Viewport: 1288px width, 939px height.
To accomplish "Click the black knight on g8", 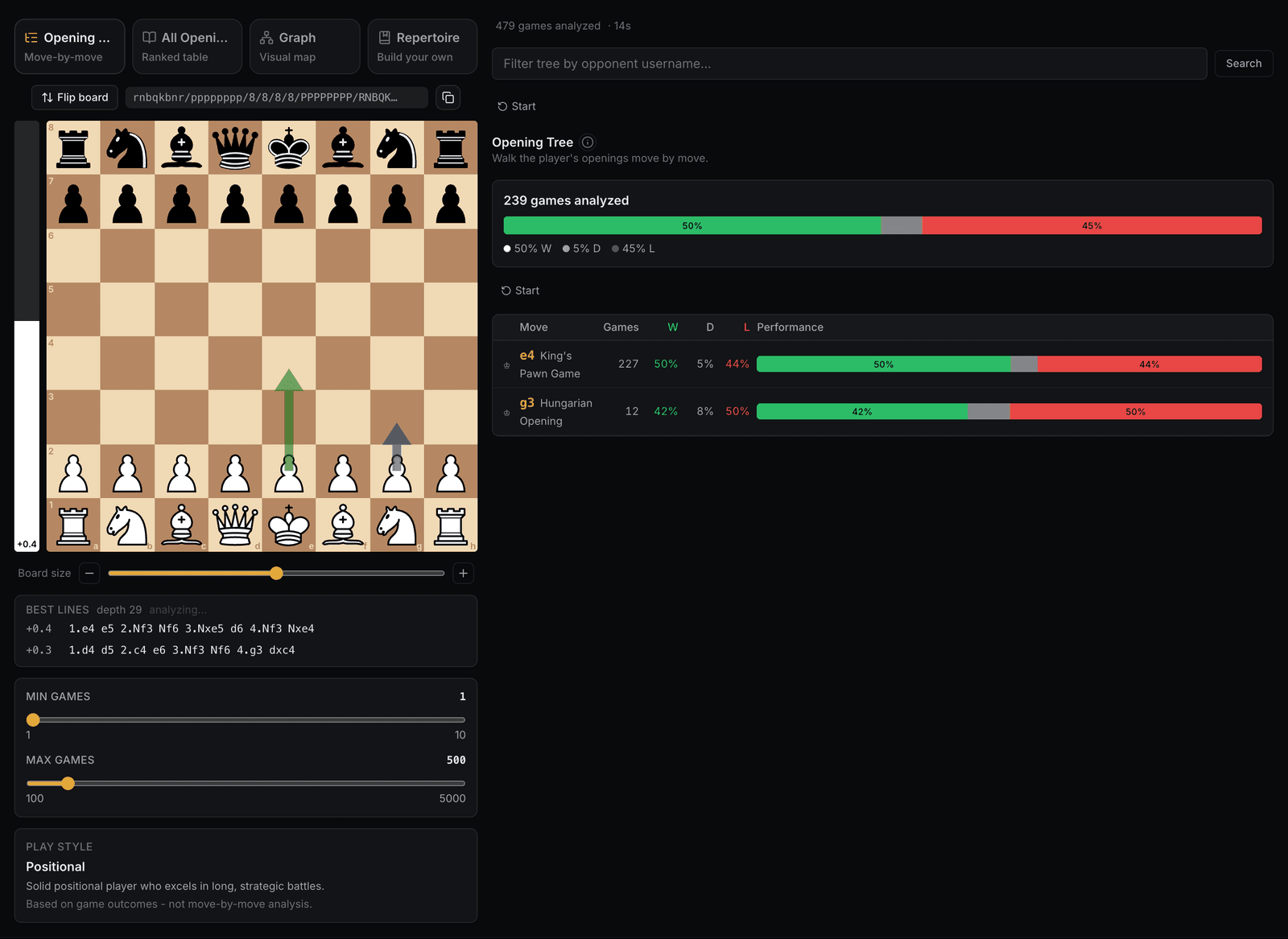I will click(x=397, y=148).
